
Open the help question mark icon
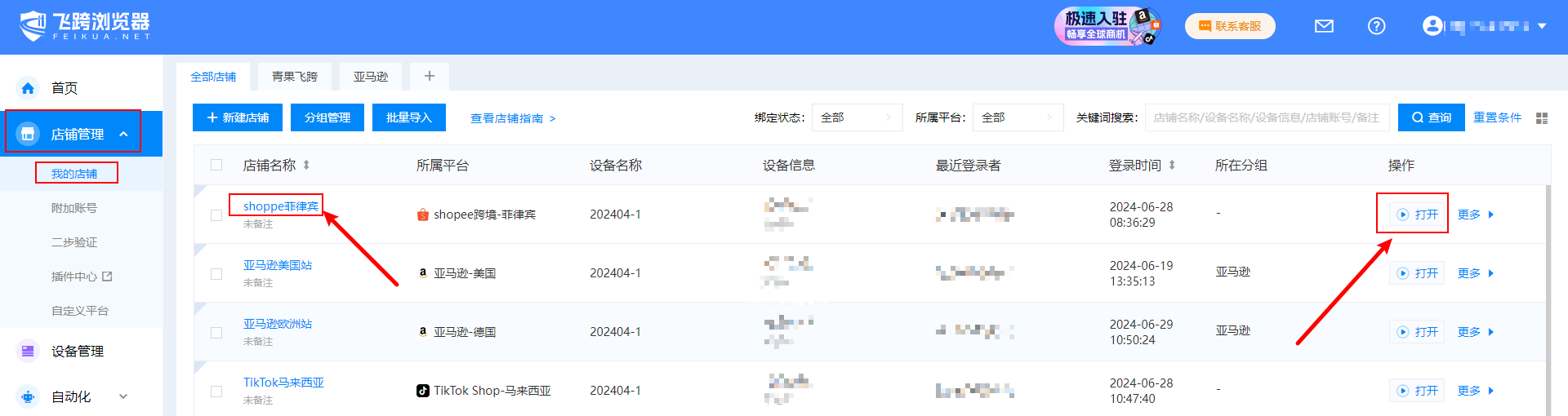point(1376,26)
